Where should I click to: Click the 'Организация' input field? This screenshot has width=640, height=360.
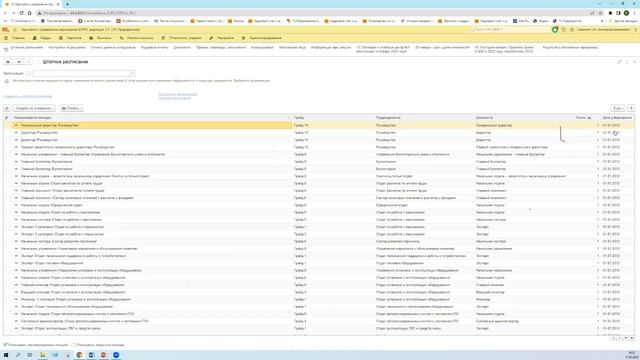(82, 73)
